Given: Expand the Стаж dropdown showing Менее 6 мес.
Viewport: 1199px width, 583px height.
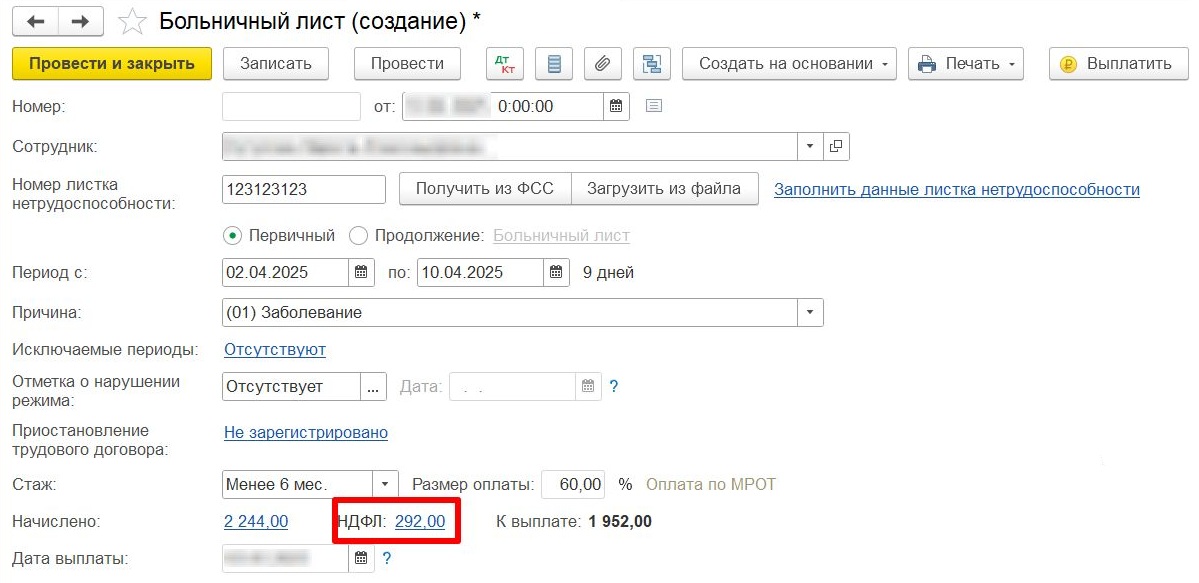Looking at the screenshot, I should pyautogui.click(x=386, y=484).
